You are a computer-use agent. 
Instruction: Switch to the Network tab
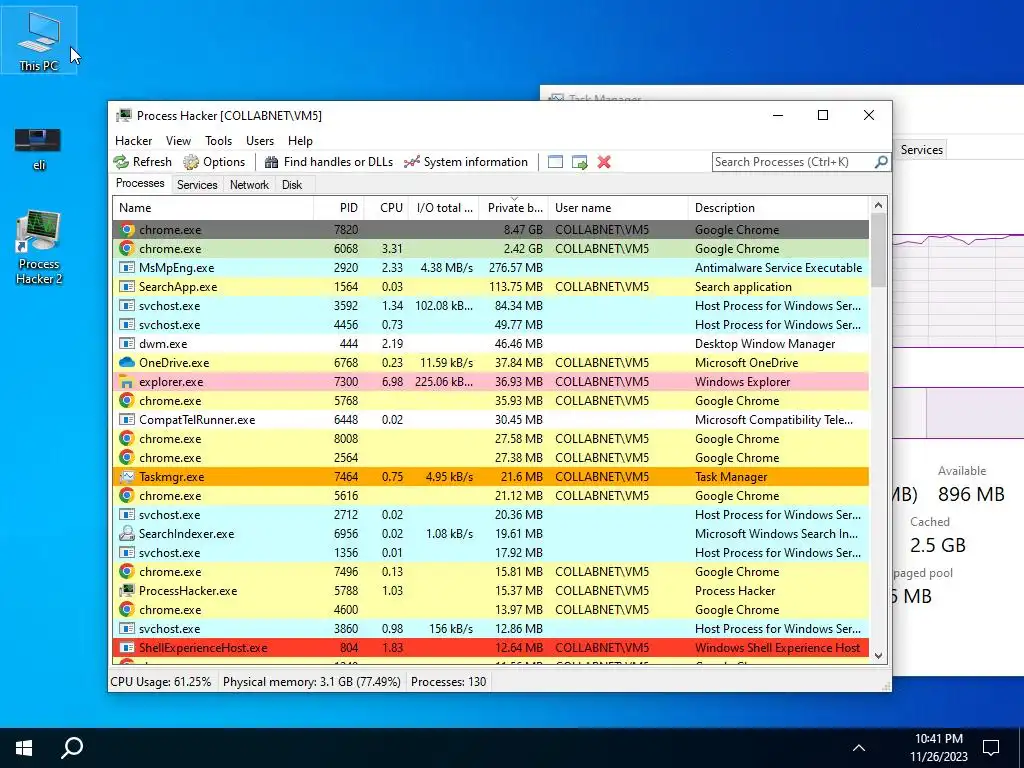point(249,185)
